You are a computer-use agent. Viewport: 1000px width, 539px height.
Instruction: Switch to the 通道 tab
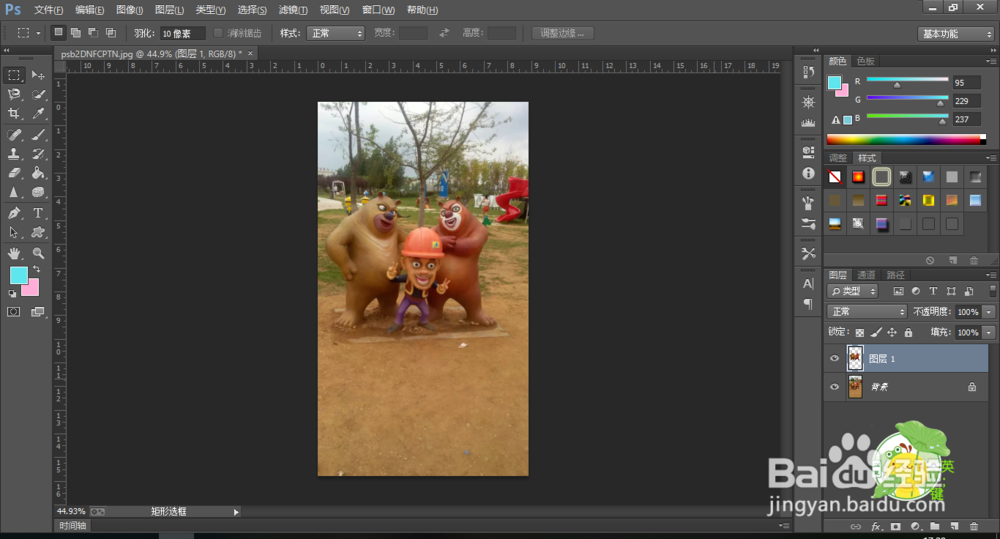[x=866, y=275]
